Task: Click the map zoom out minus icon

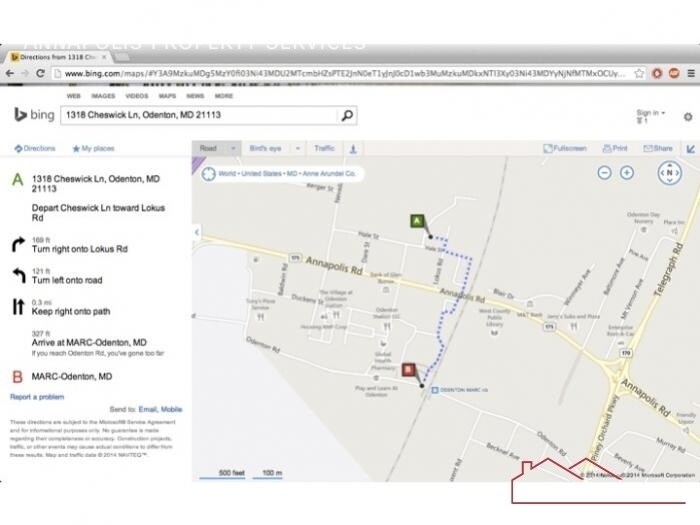Action: (604, 173)
